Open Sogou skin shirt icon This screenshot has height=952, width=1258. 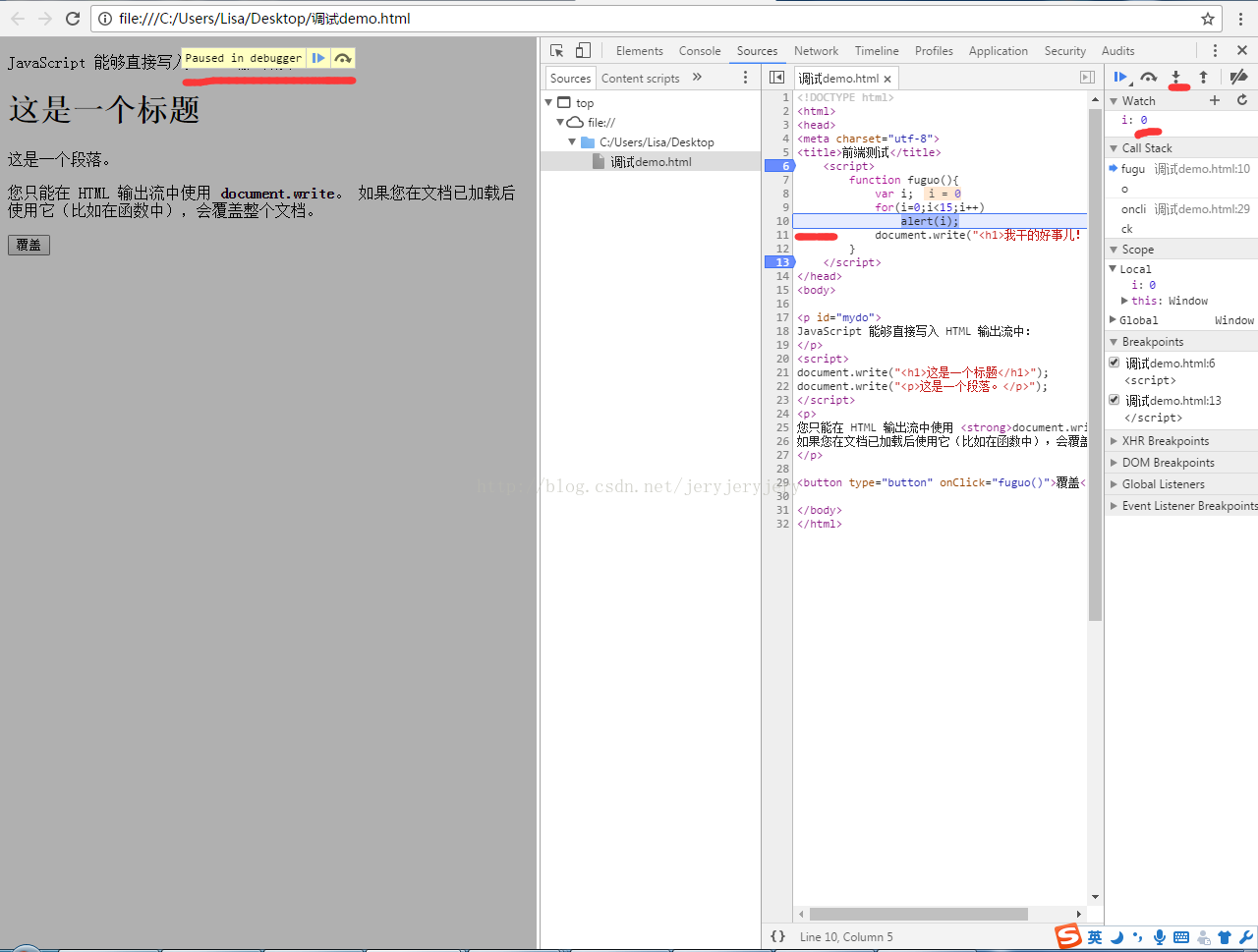point(1225,937)
